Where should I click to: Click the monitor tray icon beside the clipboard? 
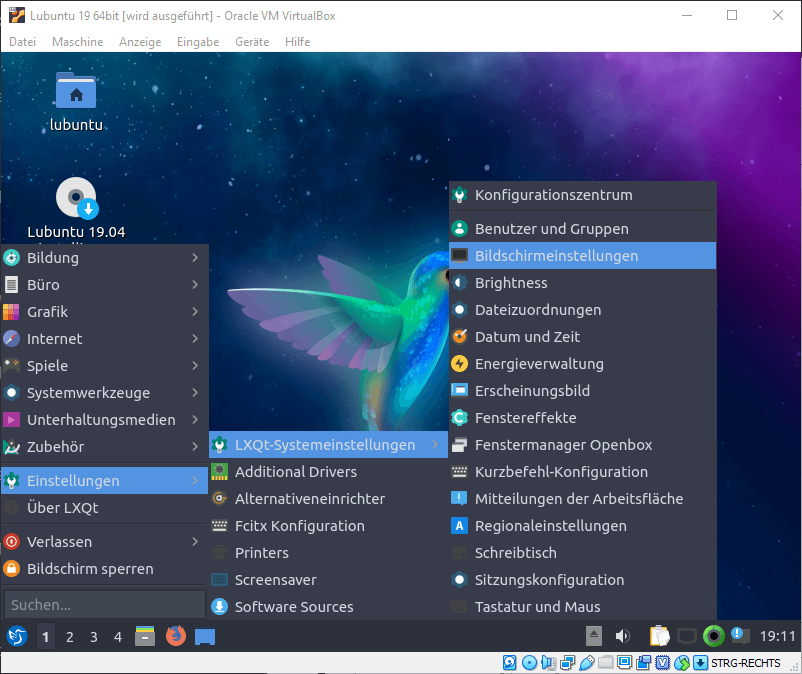686,637
